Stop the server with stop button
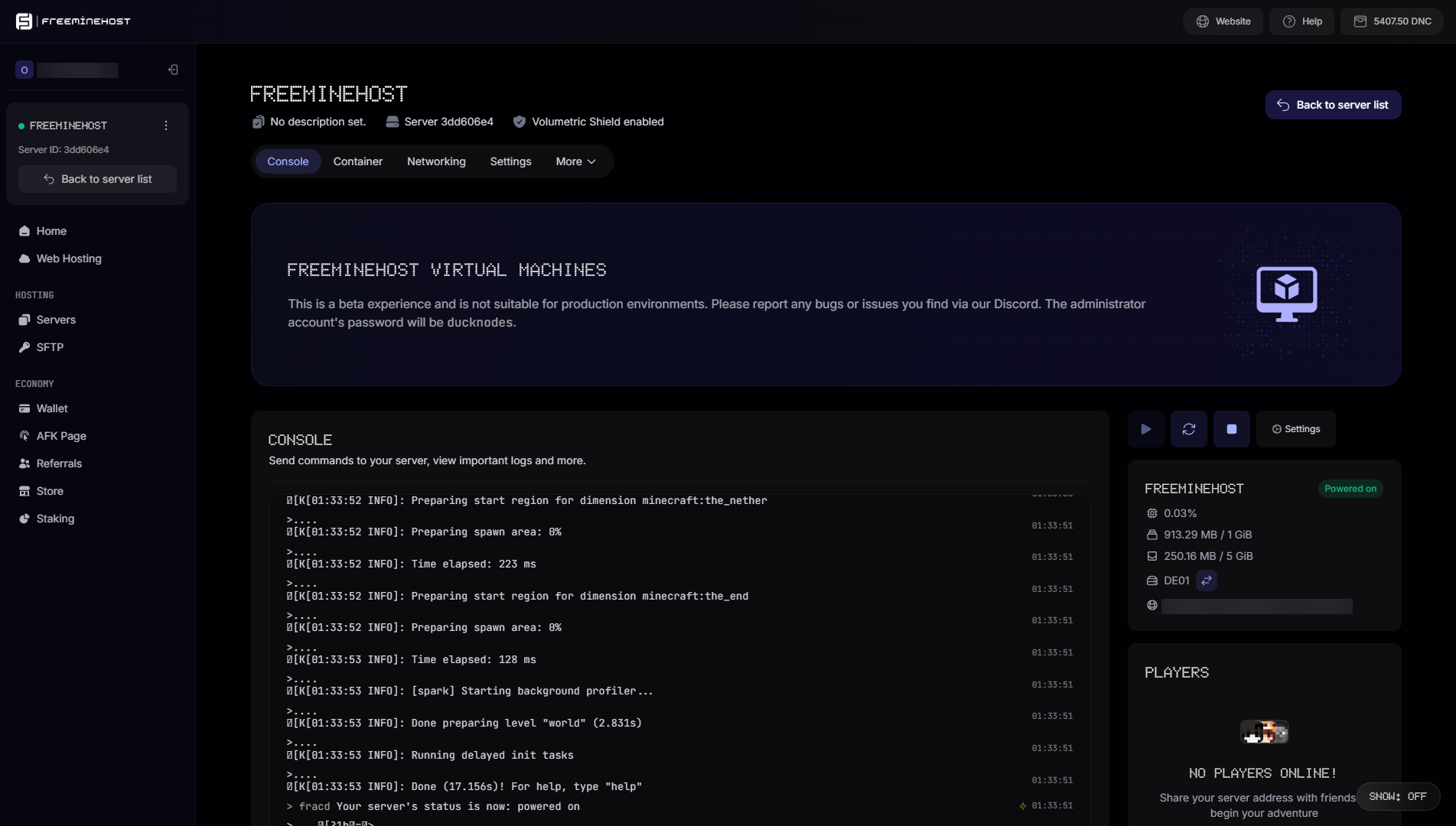Screen dimensions: 1456x826 coord(1231,429)
